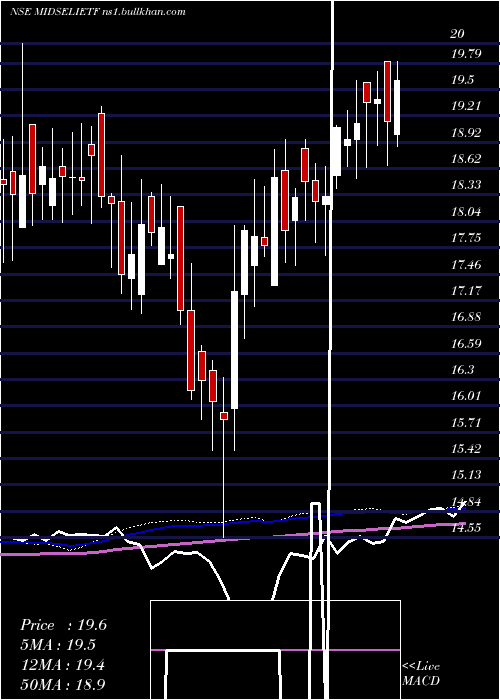Click the Price : 19.6 readout
This screenshot has width=500, height=700.
click(x=63, y=625)
